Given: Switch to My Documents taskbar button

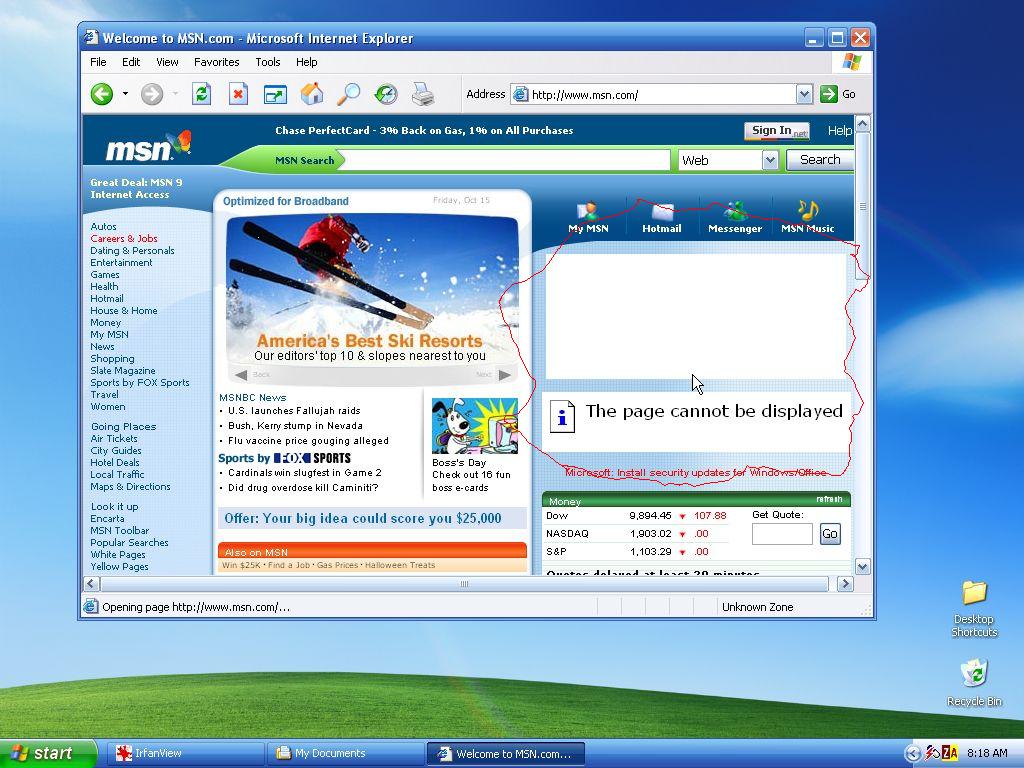Looking at the screenshot, I should click(x=345, y=753).
